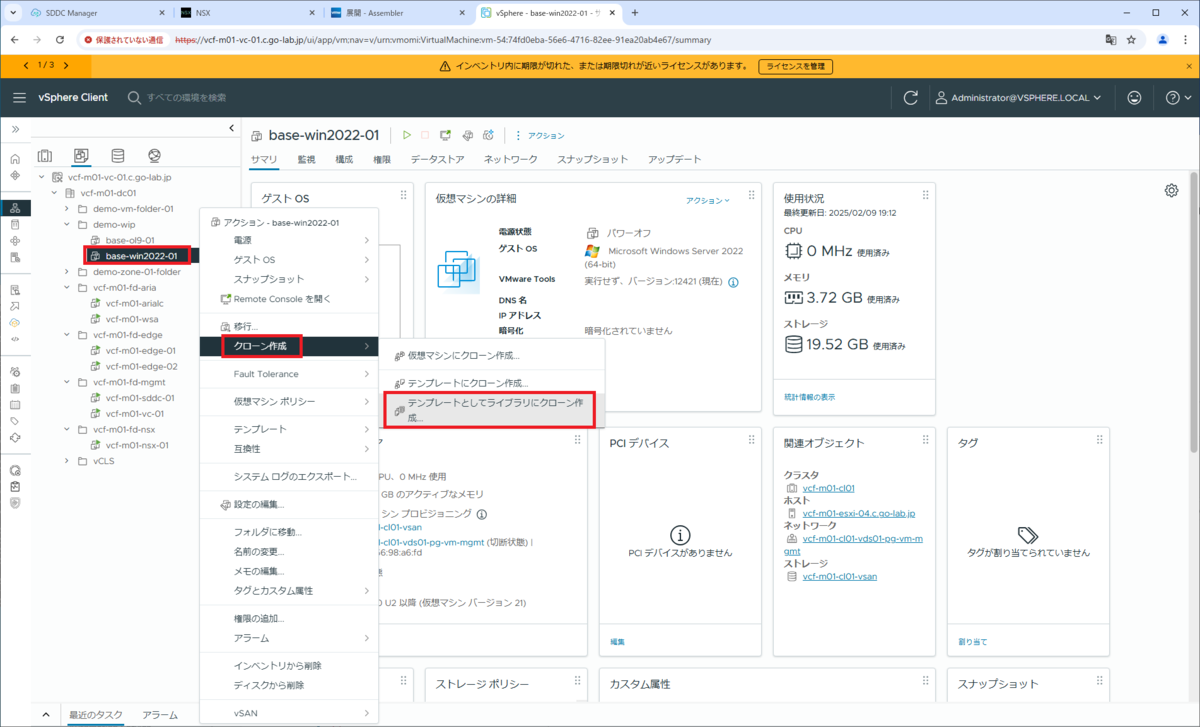Open アクション dropdown in VM details card
Image resolution: width=1200 pixels, height=727 pixels.
(708, 200)
